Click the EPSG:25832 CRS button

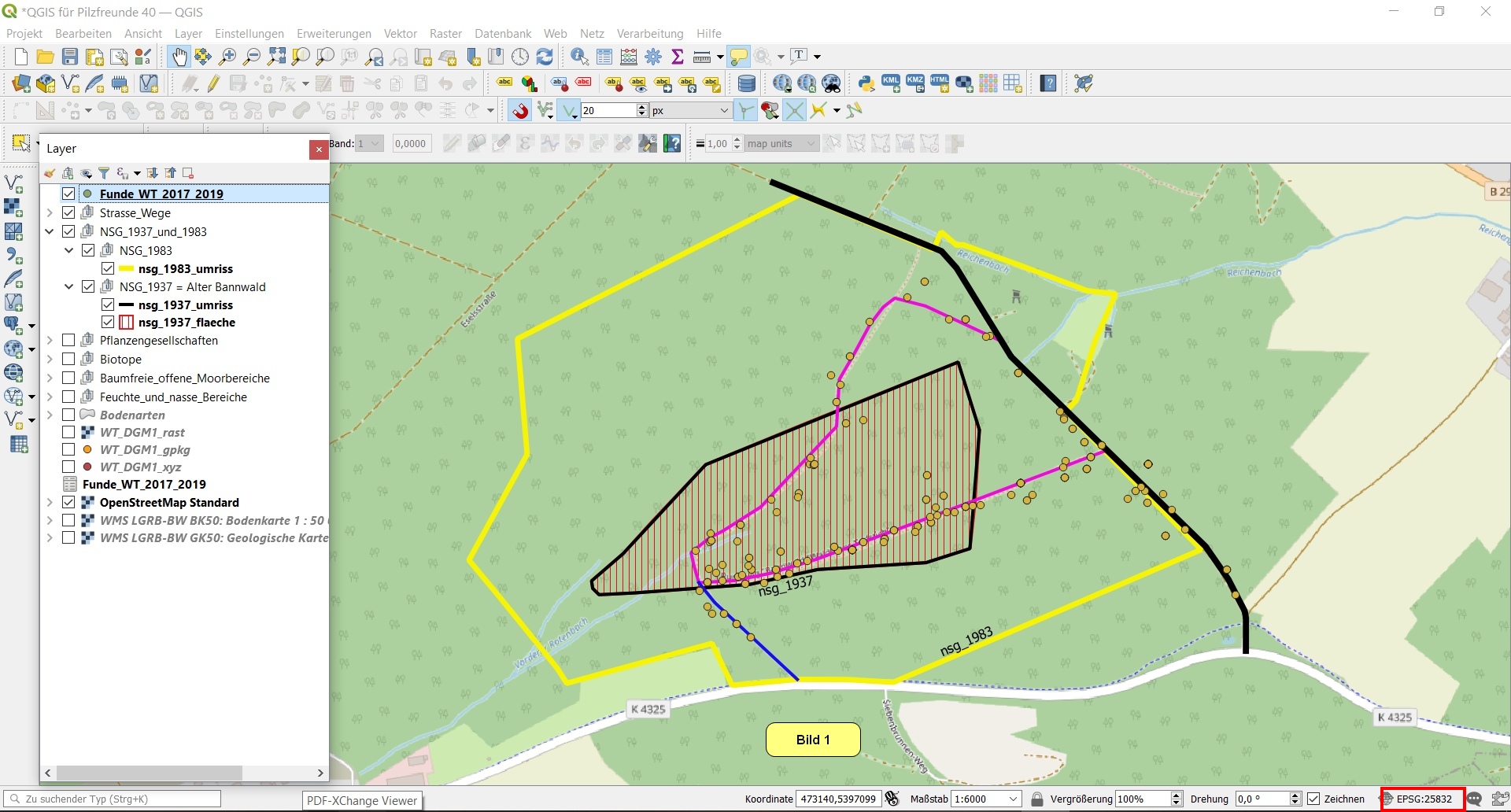tap(1423, 799)
